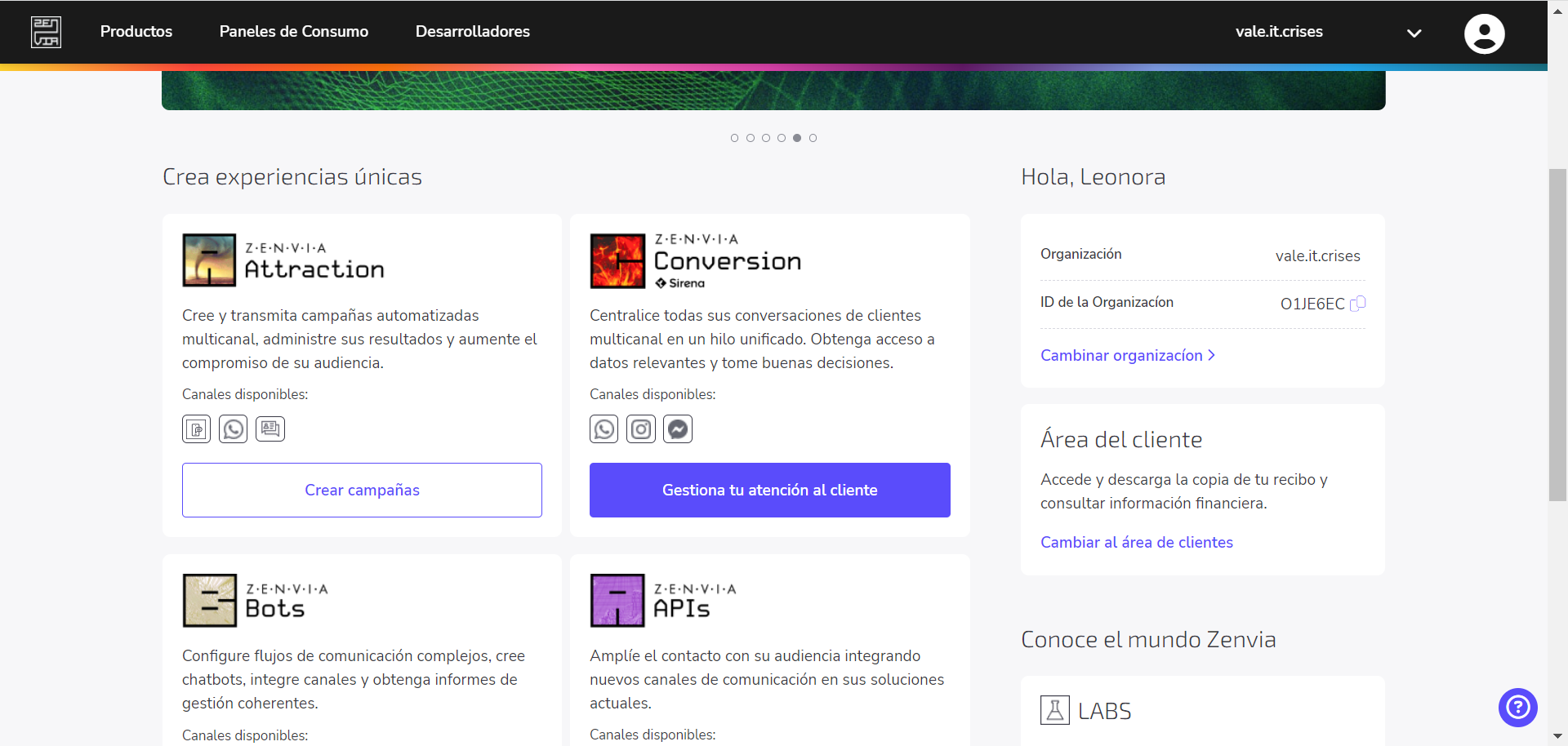Click the WhatsApp channel icon under Conversion

point(604,429)
